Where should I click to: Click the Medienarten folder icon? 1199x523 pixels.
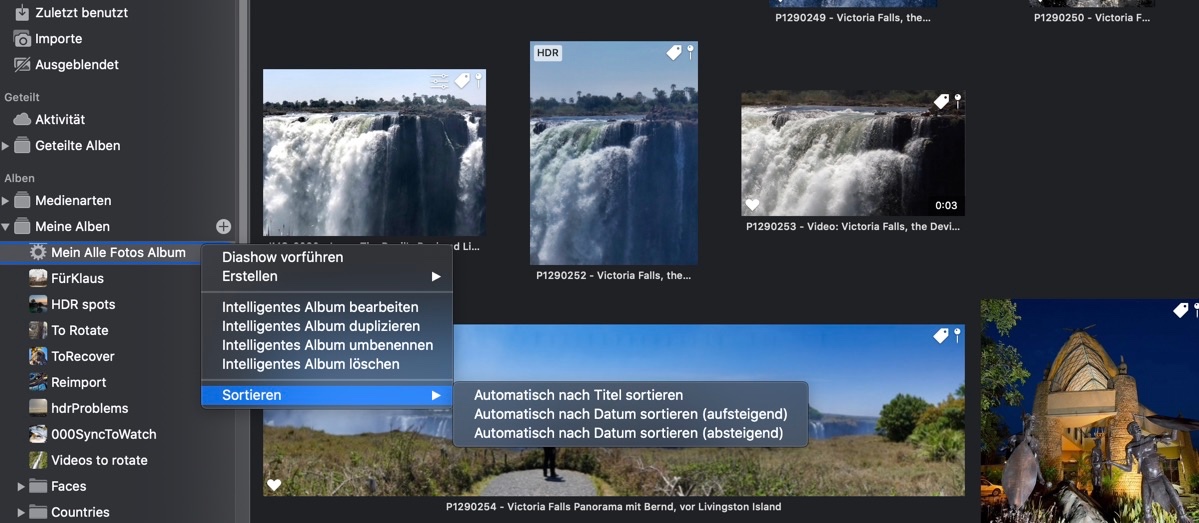tap(23, 201)
